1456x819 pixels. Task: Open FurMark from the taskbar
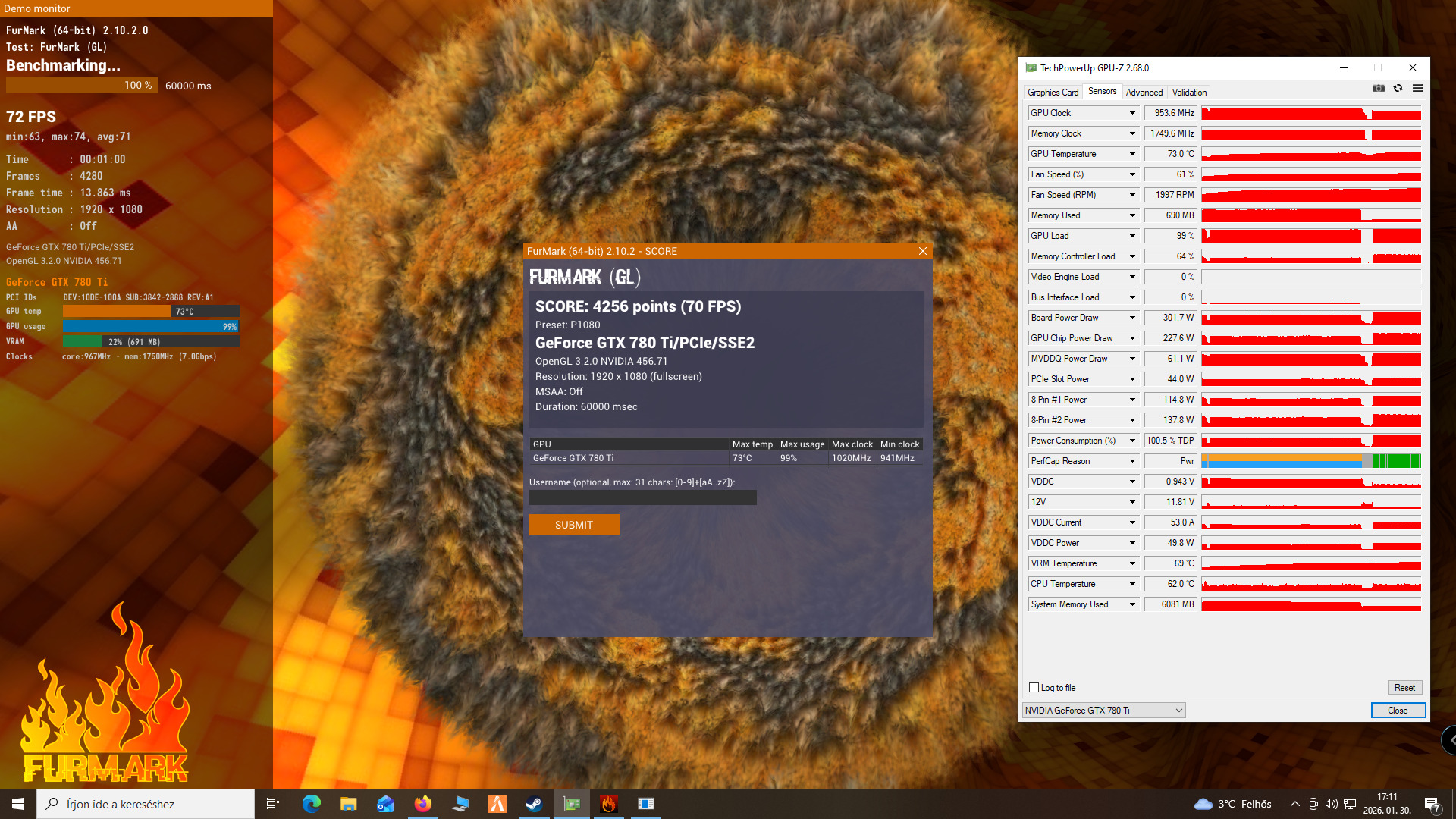click(608, 804)
